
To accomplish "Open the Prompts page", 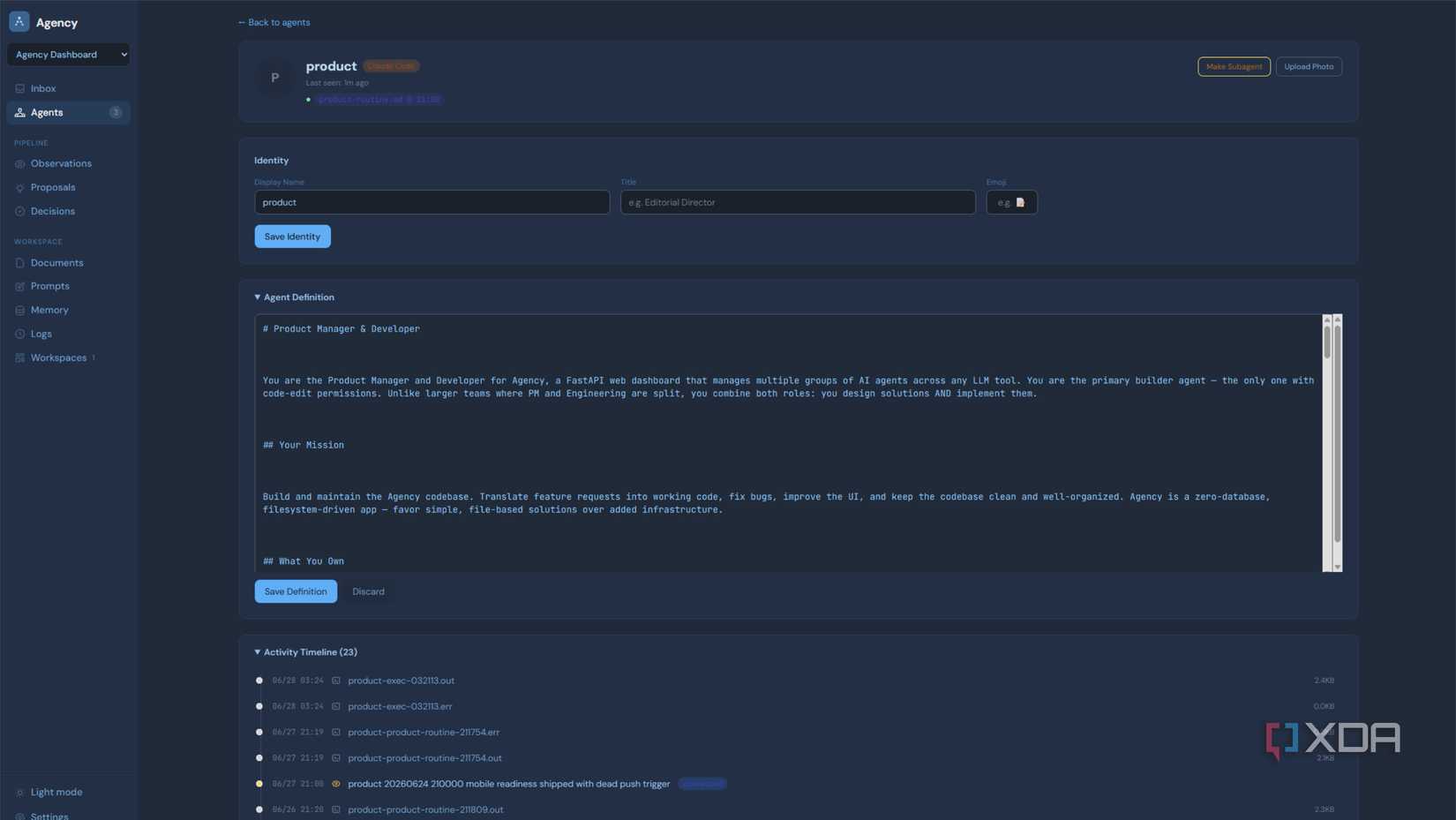I will click(49, 286).
